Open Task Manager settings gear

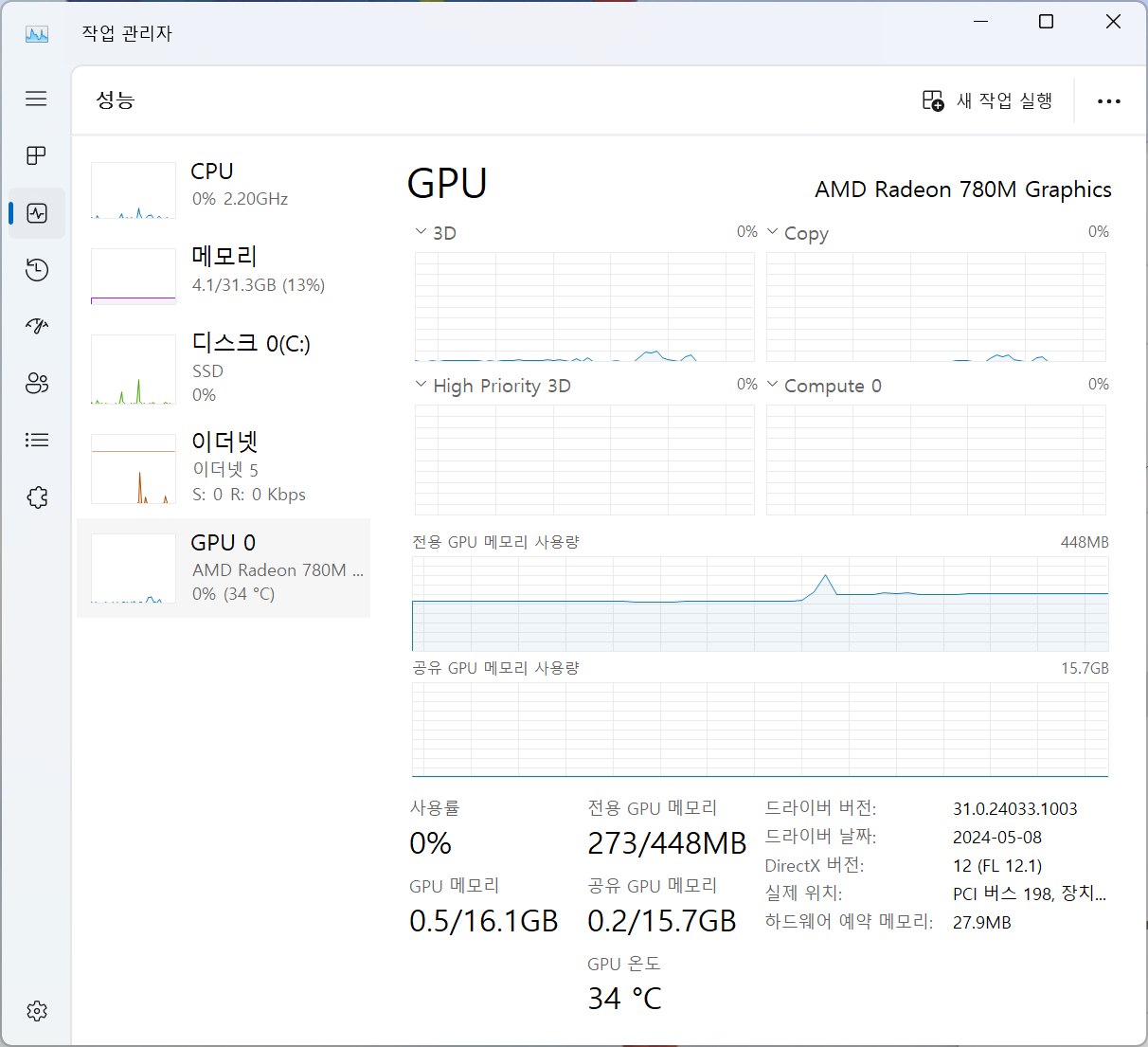pos(37,1011)
